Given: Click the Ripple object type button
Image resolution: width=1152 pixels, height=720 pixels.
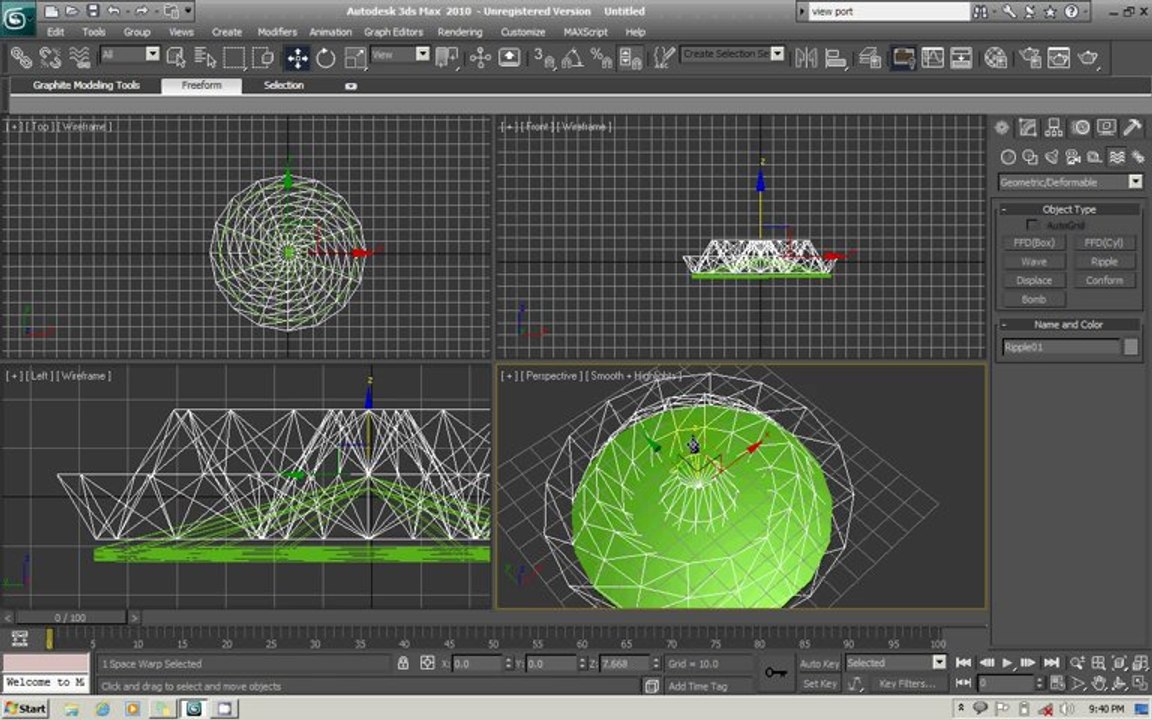Looking at the screenshot, I should pos(1104,262).
